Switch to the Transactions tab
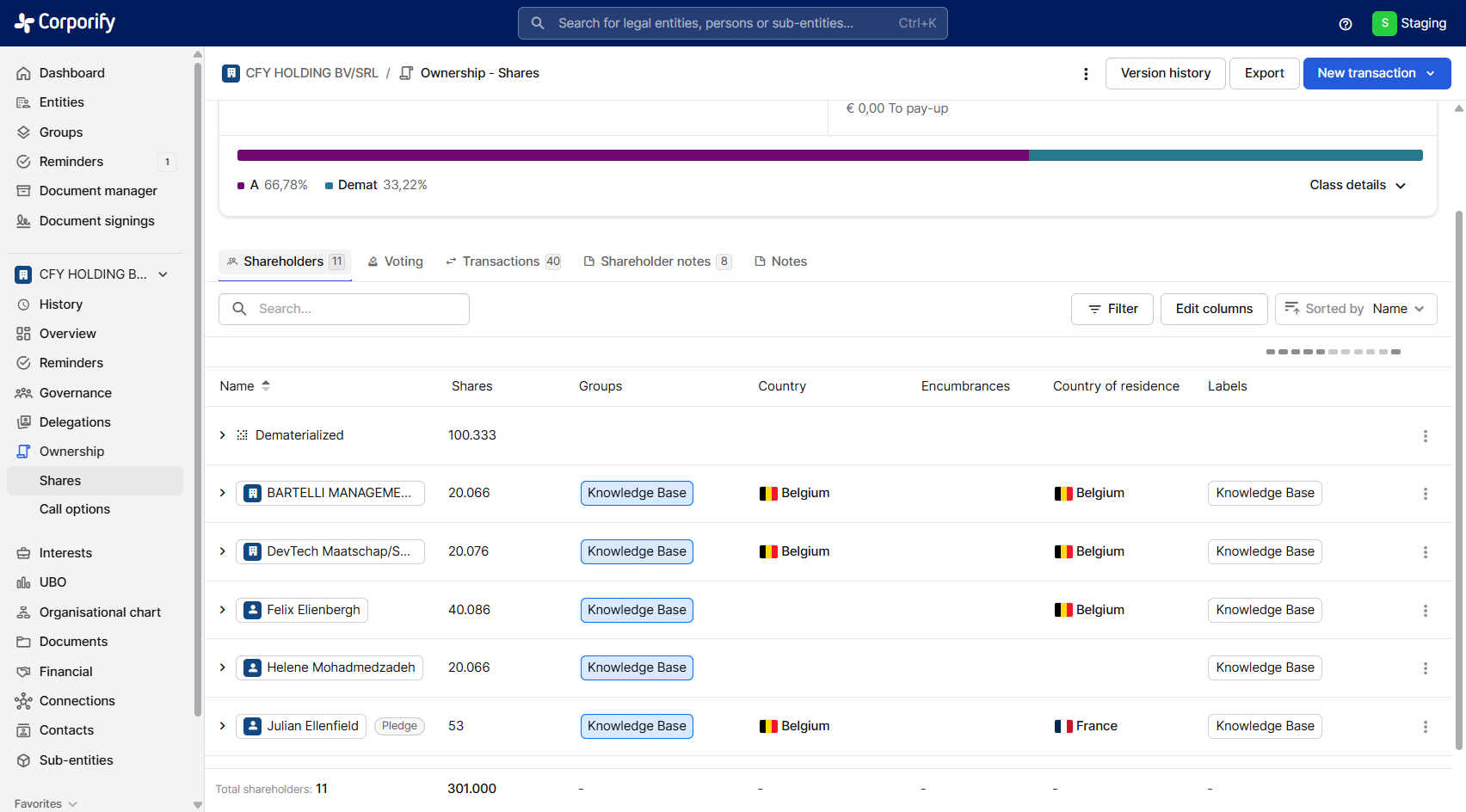This screenshot has height=812, width=1466. [x=502, y=261]
